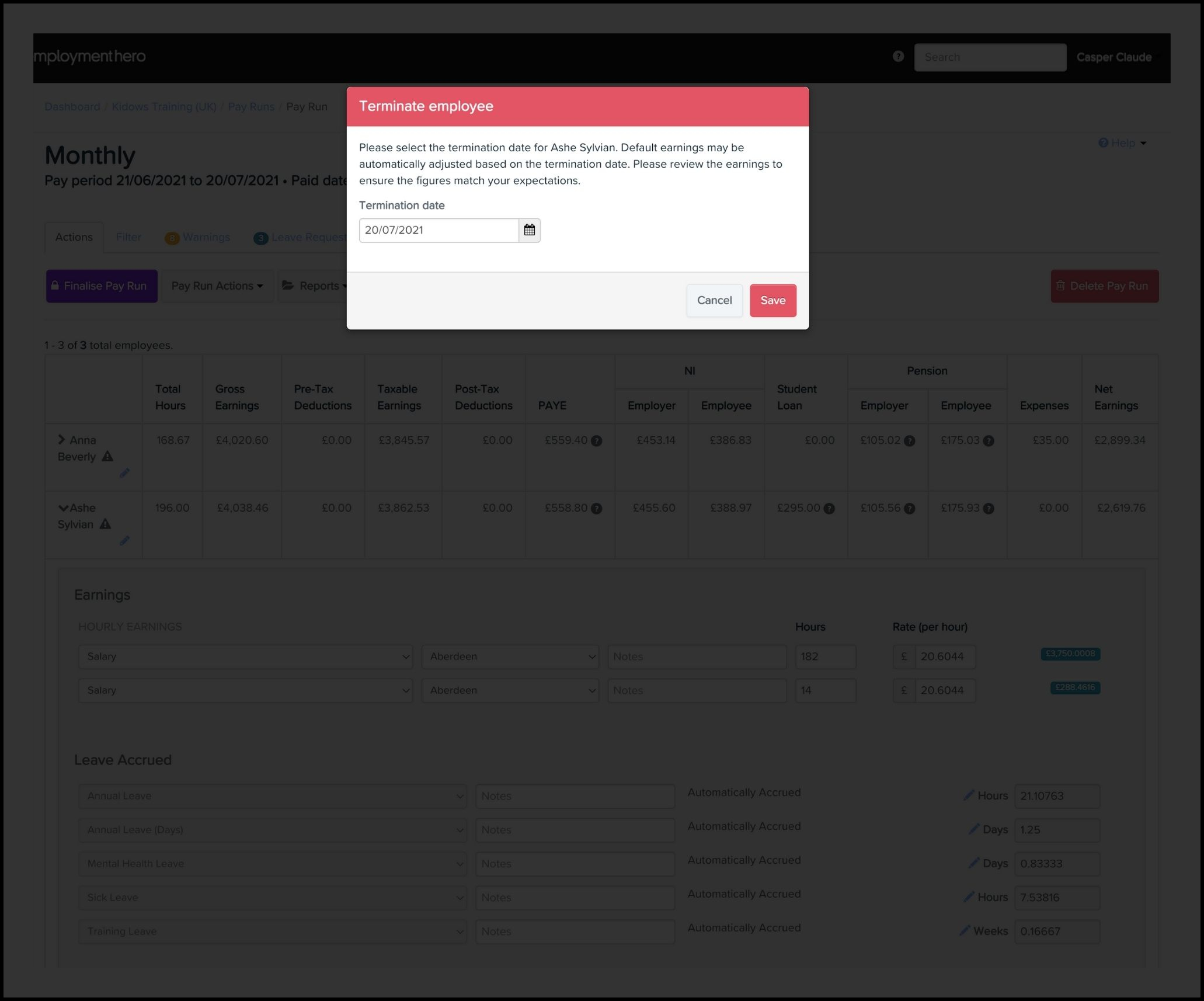
Task: Click the Termination date input field
Action: pos(439,230)
